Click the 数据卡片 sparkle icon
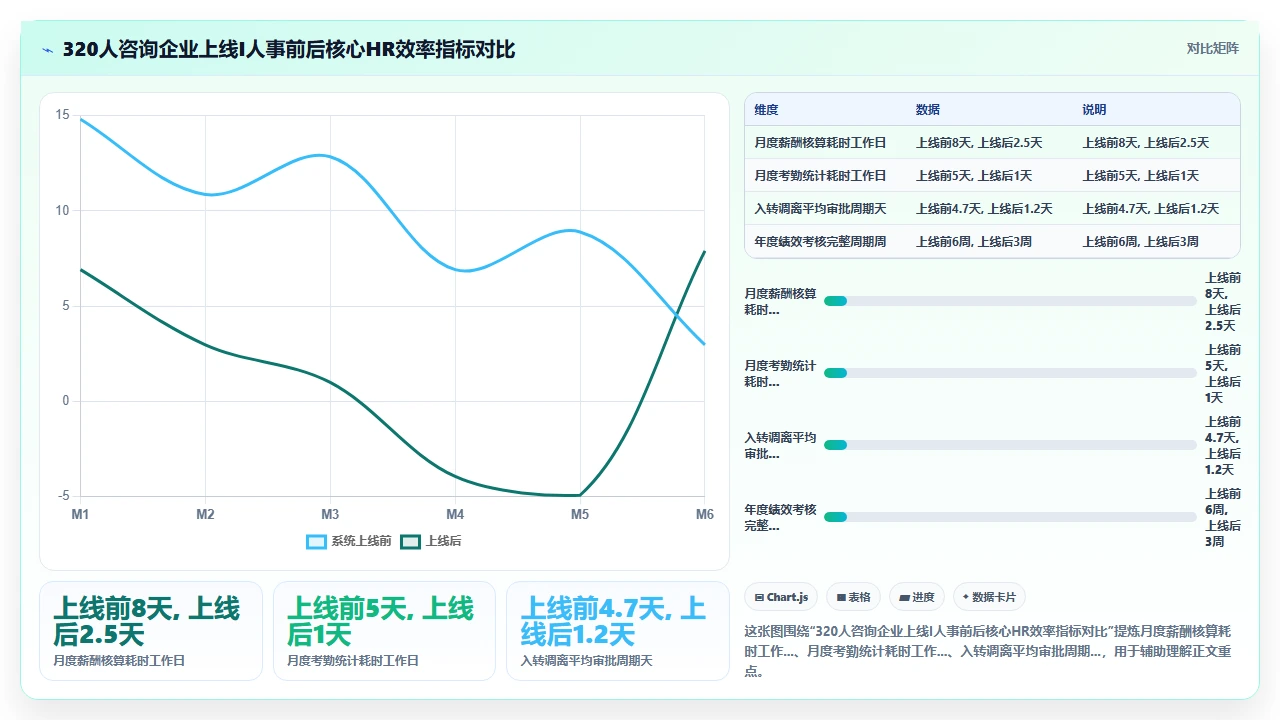The width and height of the screenshot is (1280, 720). coord(966,597)
